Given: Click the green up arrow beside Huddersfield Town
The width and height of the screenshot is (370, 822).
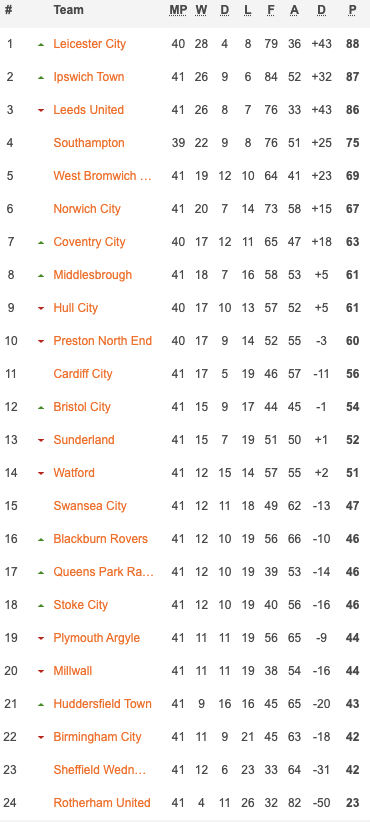Looking at the screenshot, I should coord(41,705).
